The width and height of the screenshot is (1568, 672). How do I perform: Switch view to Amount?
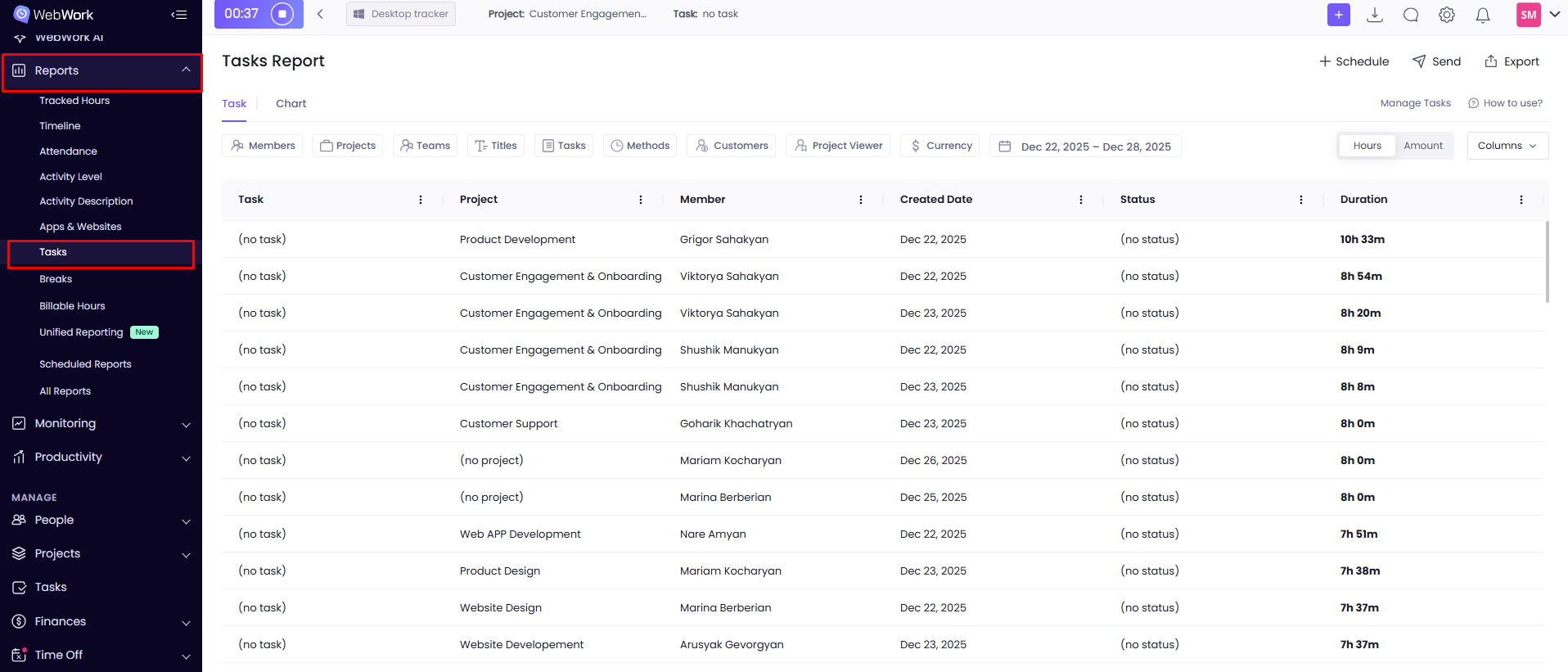(x=1423, y=146)
